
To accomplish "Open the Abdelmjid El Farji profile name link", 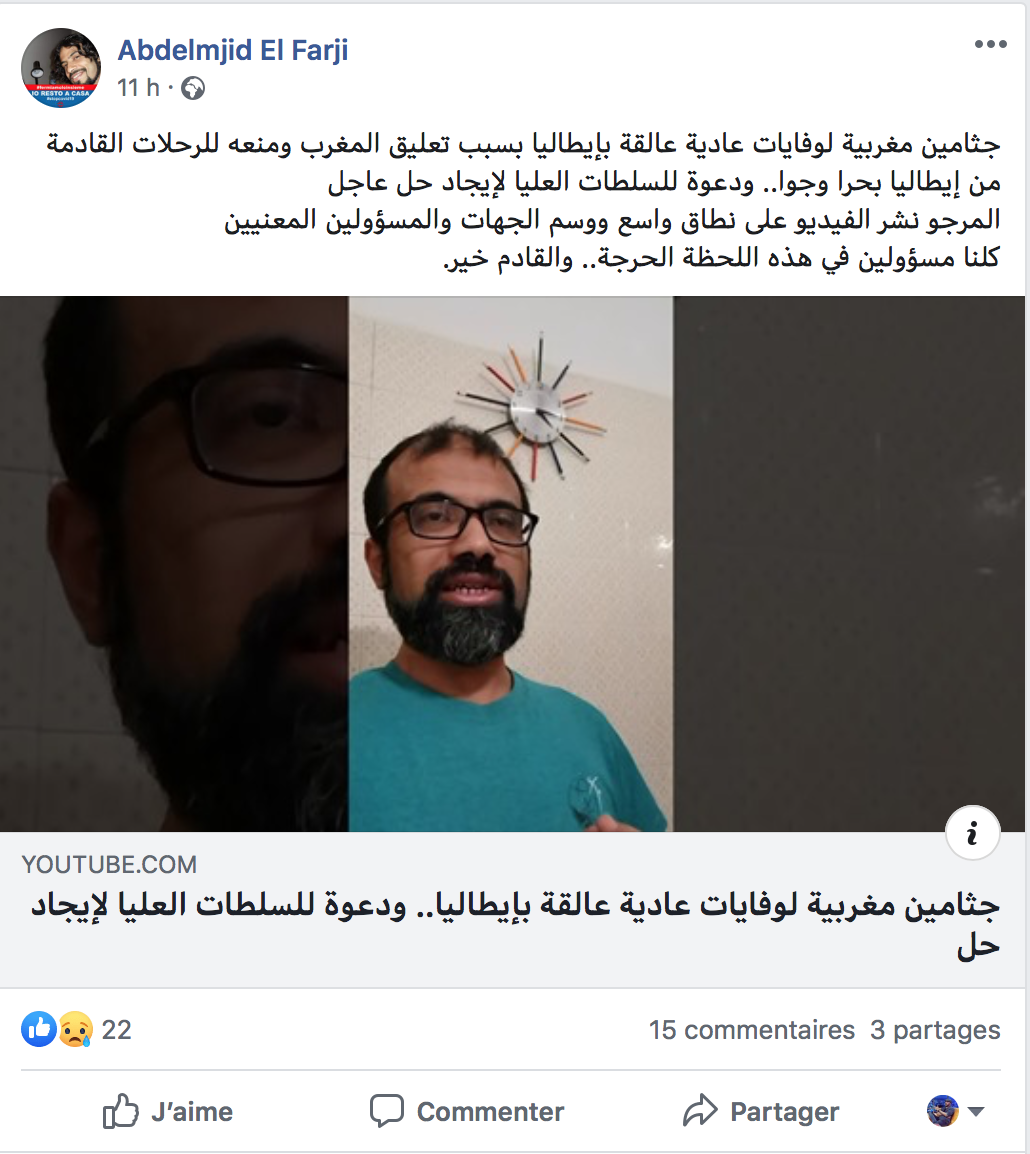I will [x=232, y=50].
